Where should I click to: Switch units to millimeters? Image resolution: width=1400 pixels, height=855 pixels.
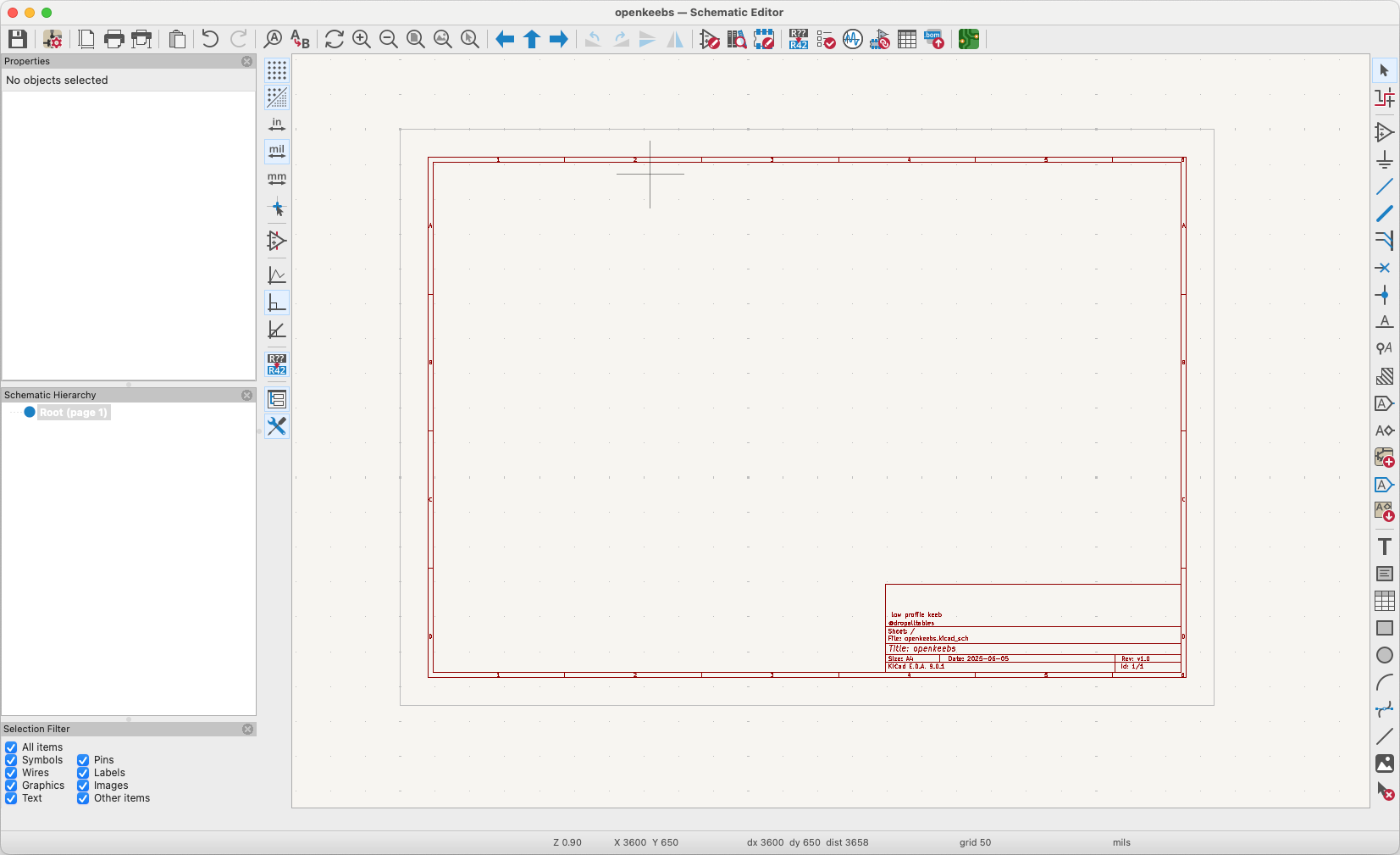[277, 179]
